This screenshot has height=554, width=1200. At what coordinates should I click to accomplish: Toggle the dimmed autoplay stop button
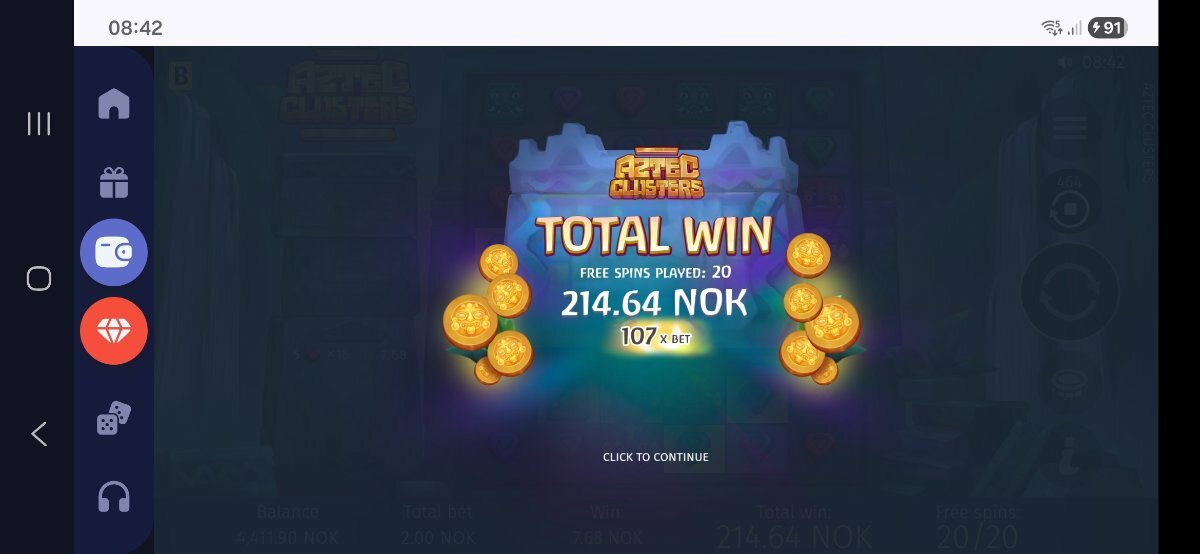click(1069, 208)
